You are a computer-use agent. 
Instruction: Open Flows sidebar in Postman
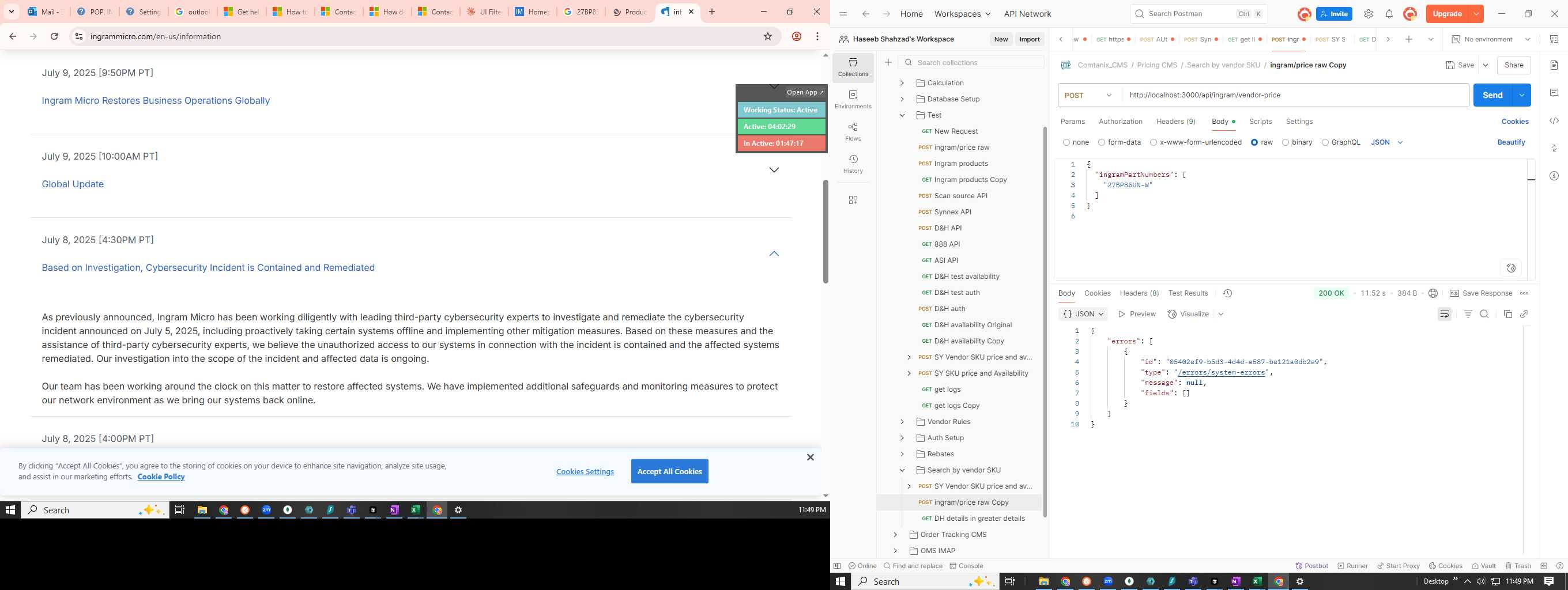pyautogui.click(x=853, y=131)
